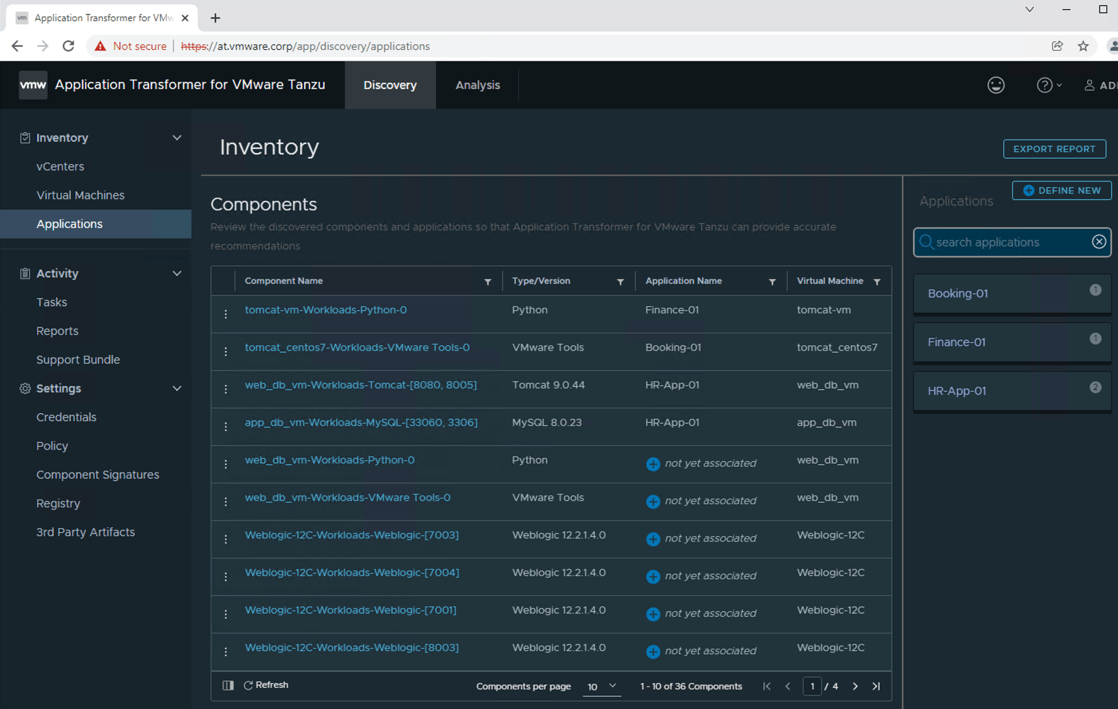This screenshot has width=1118, height=709.
Task: Switch to the Analysis tab
Action: [x=477, y=85]
